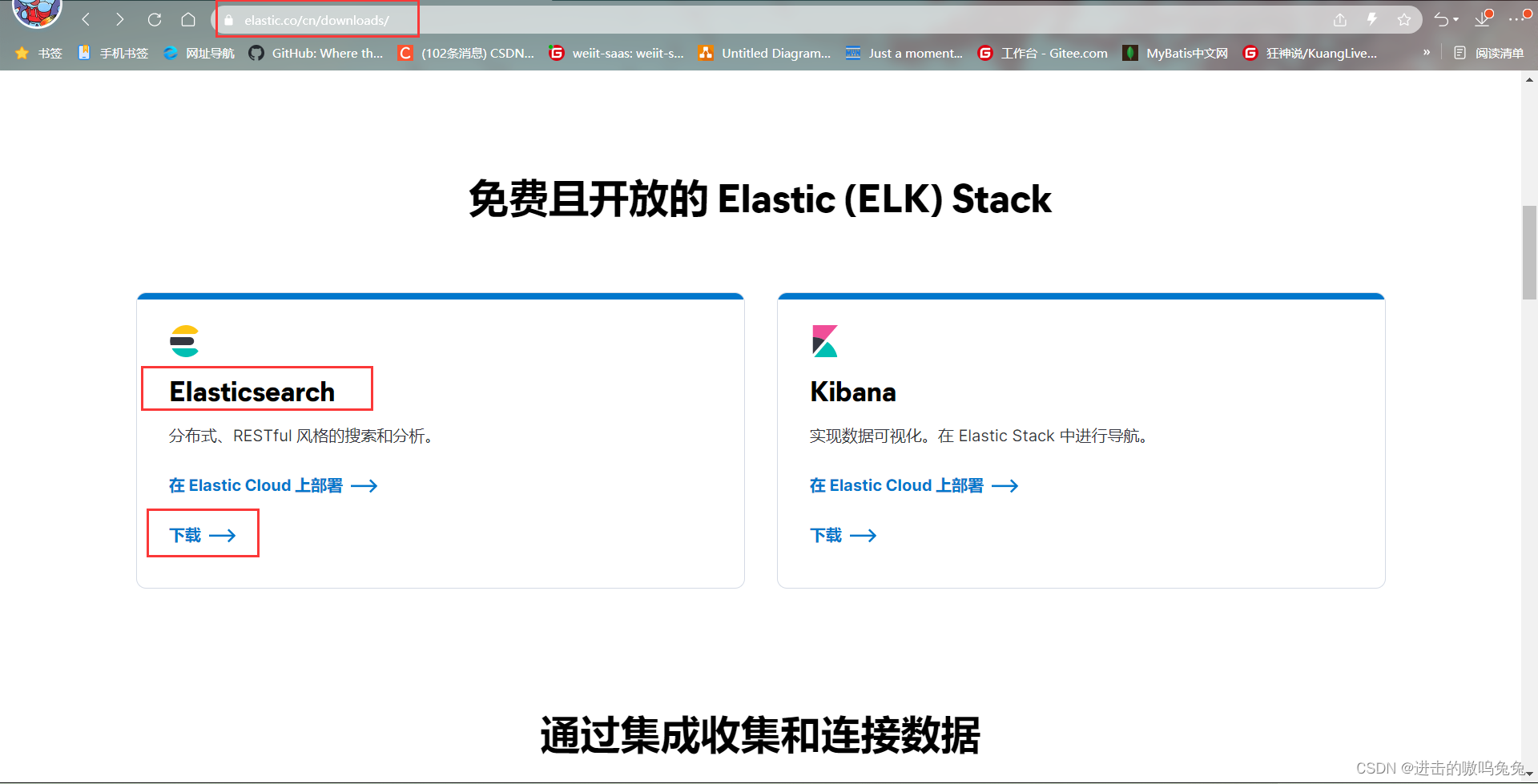Open the 书签 bookmarks star item
Image resolution: width=1538 pixels, height=784 pixels.
click(38, 53)
